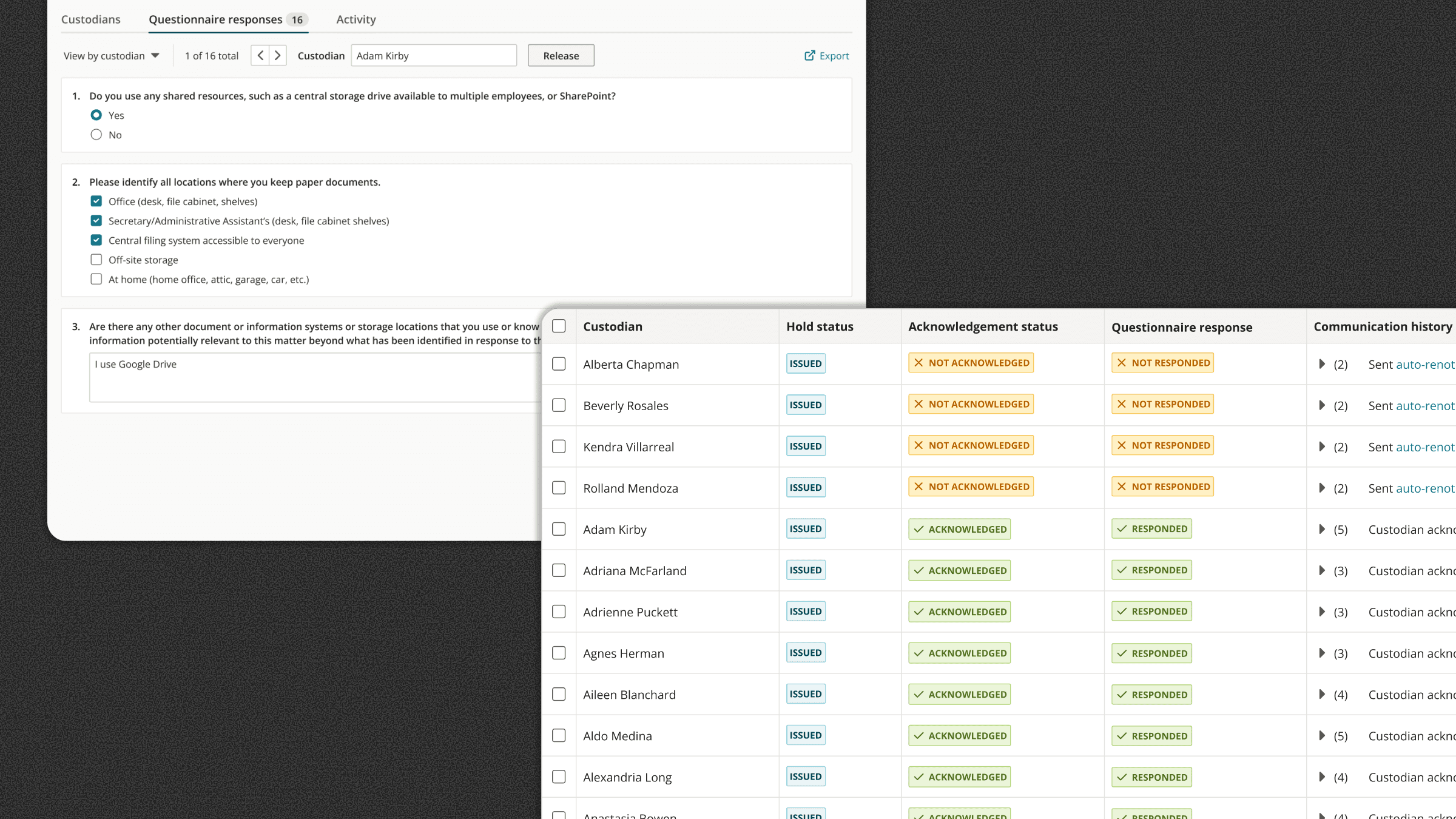Check the row checkbox for Alberta Chapman
The image size is (1456, 819).
[559, 364]
